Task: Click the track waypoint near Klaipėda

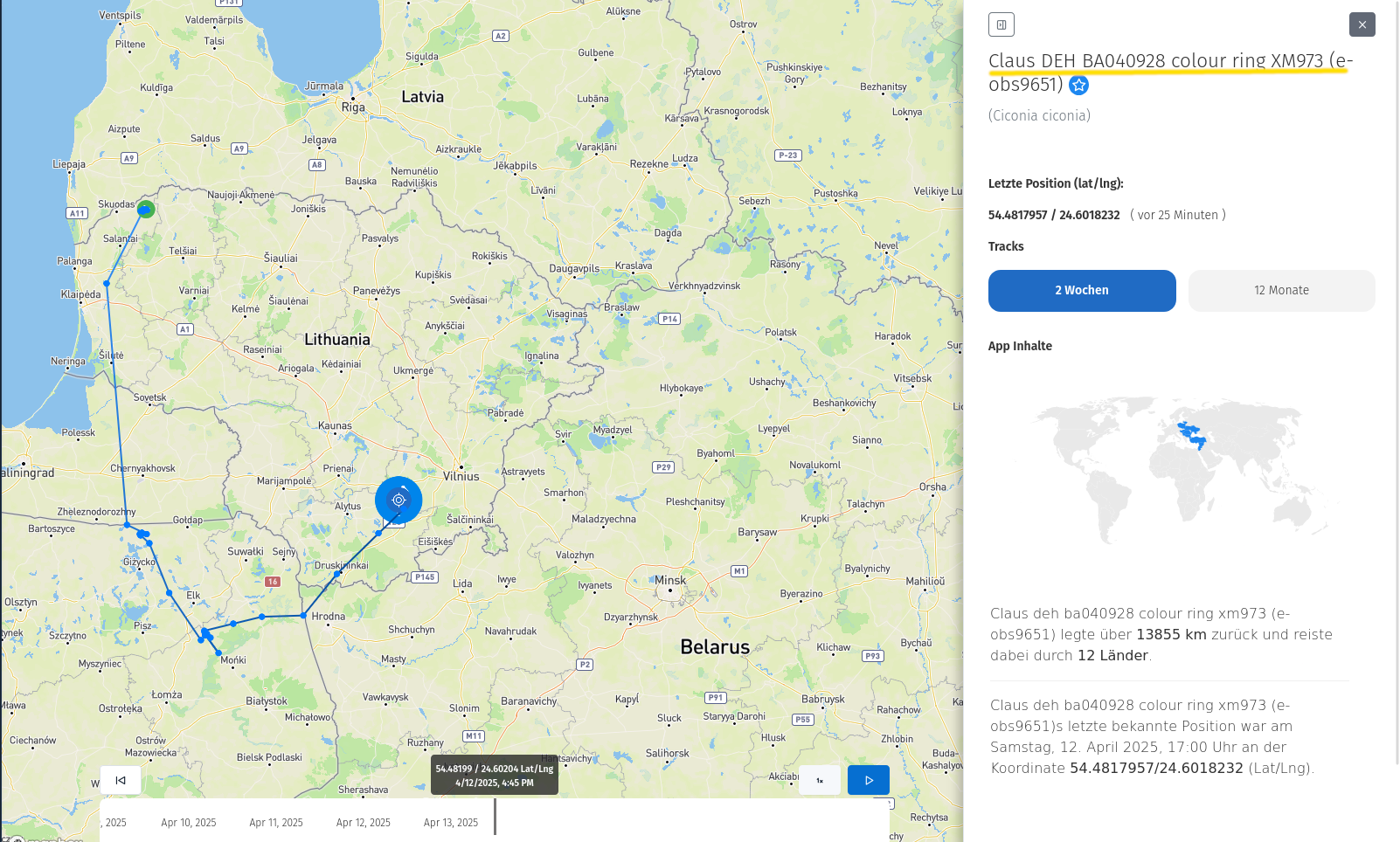Action: 107,283
